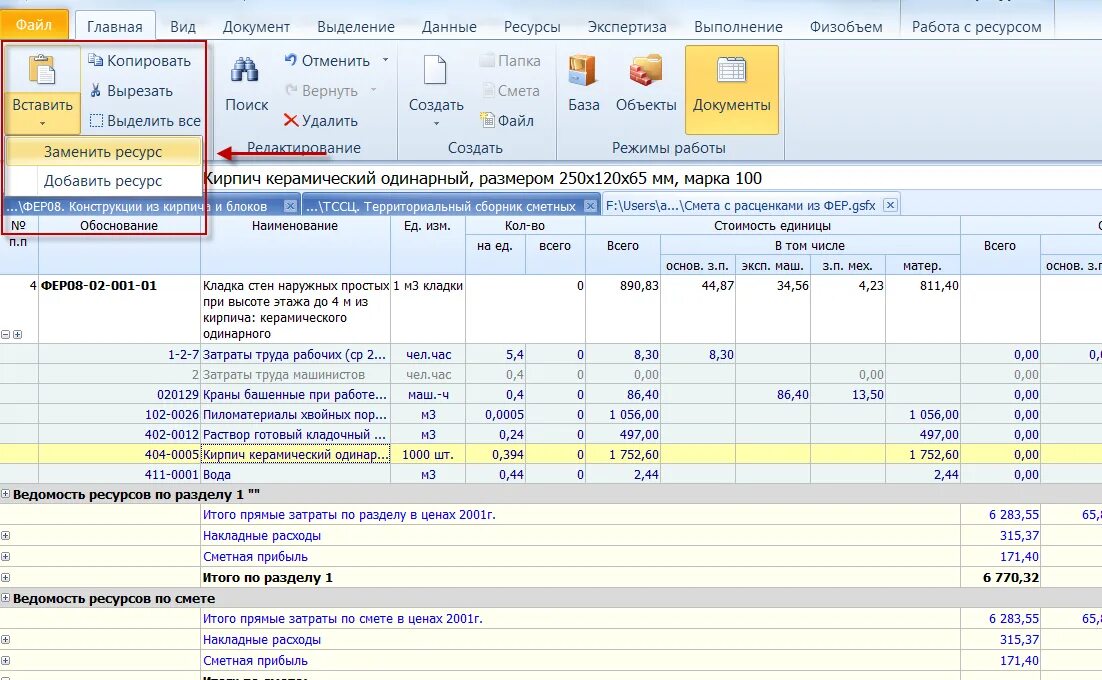Click Выделить все select-all button
This screenshot has height=680, width=1102.
[145, 121]
